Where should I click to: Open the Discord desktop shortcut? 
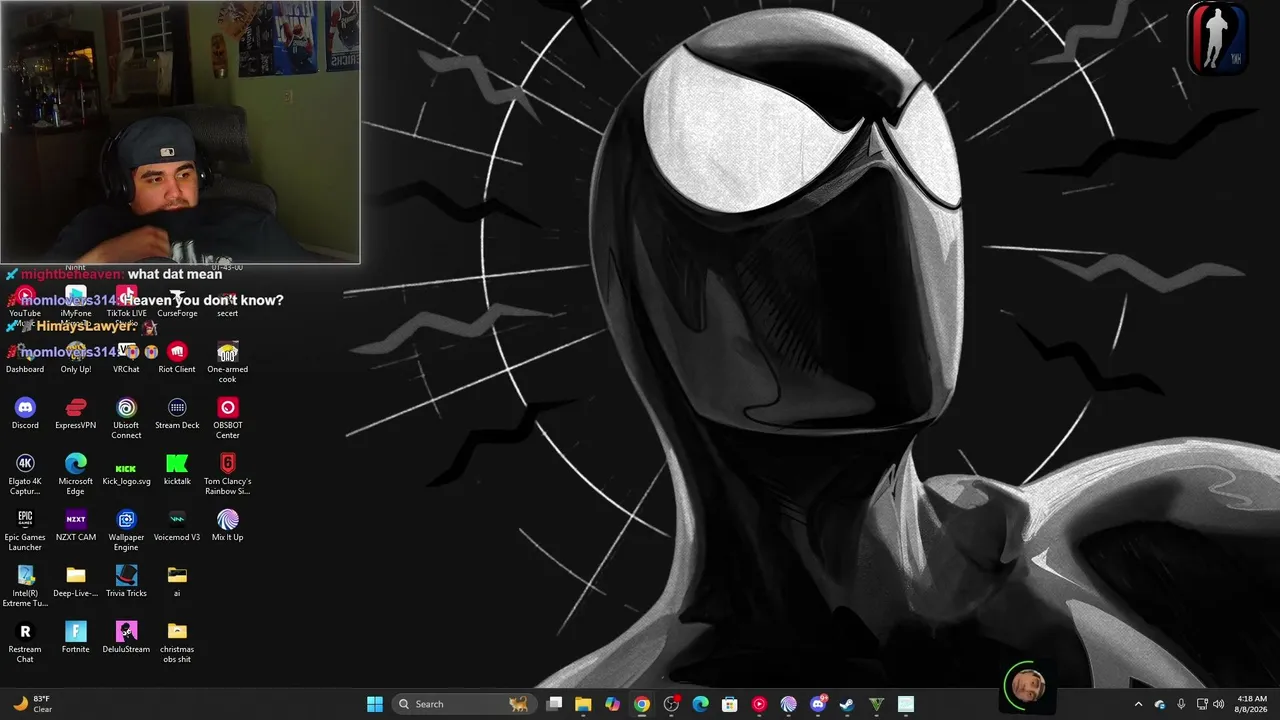coord(25,413)
